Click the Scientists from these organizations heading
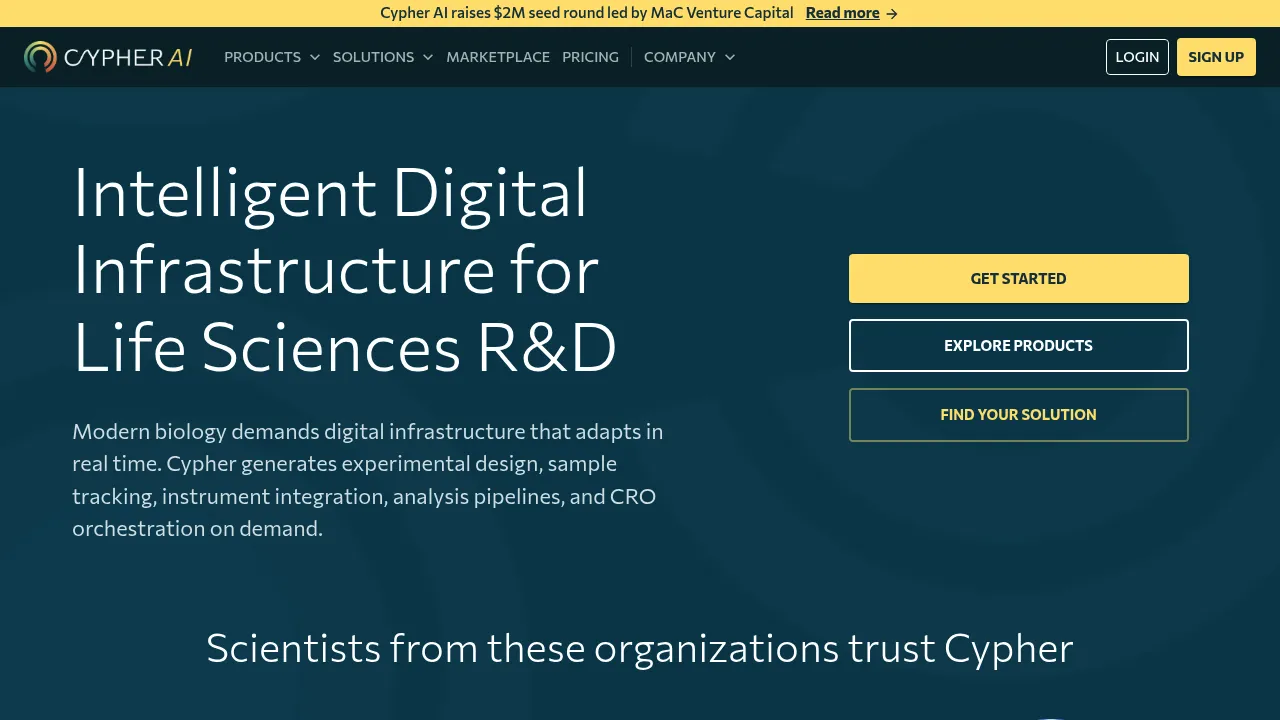This screenshot has height=720, width=1280. [x=640, y=648]
